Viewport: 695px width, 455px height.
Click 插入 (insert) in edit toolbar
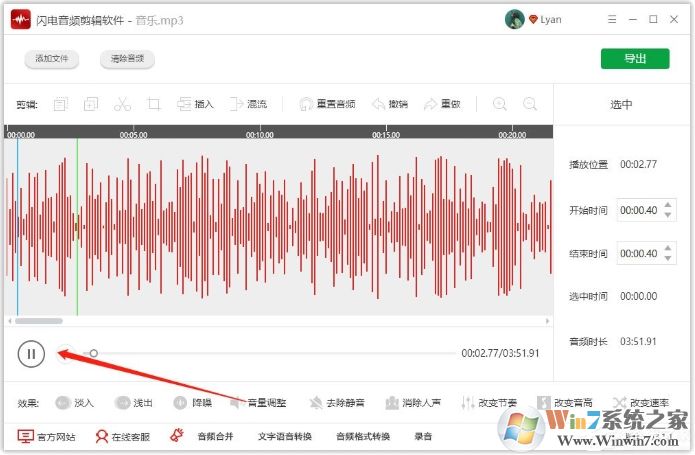(x=195, y=105)
